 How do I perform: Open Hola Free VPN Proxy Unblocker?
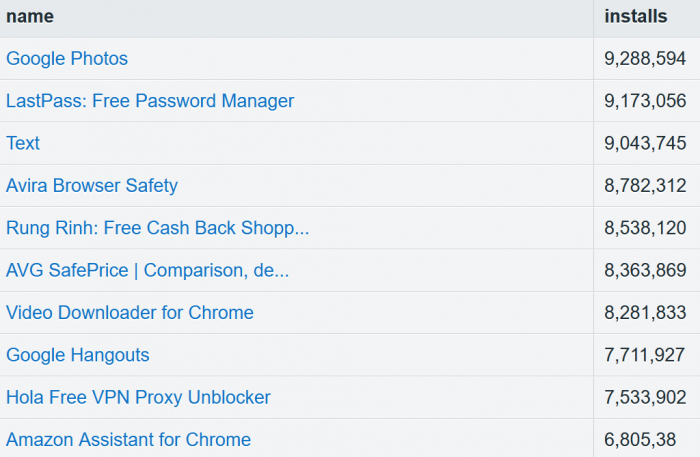point(138,398)
